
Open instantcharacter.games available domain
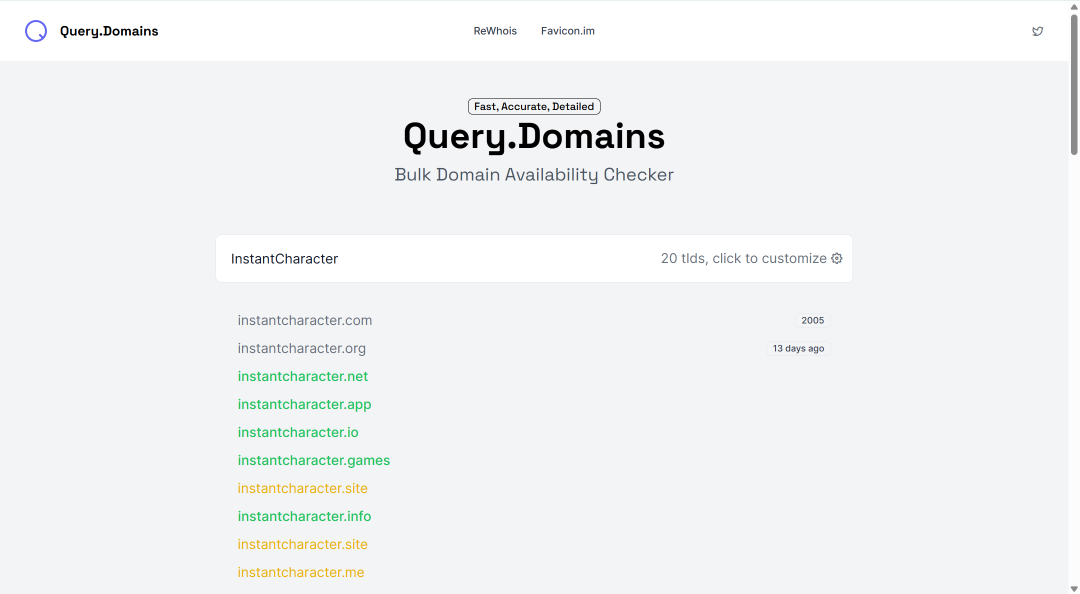pos(313,460)
